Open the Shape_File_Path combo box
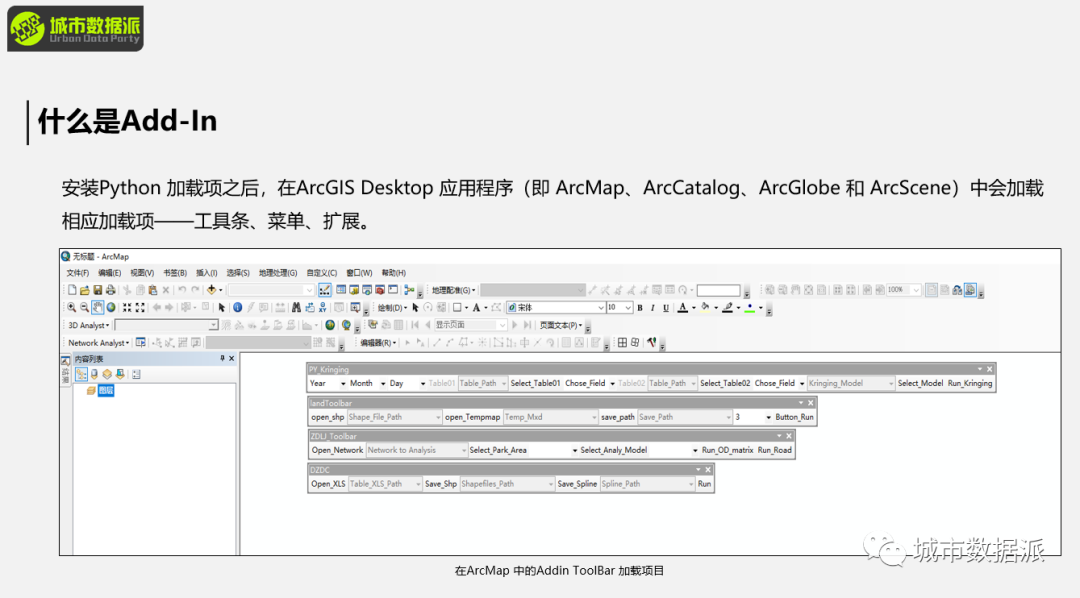The width and height of the screenshot is (1080, 598). (x=394, y=417)
